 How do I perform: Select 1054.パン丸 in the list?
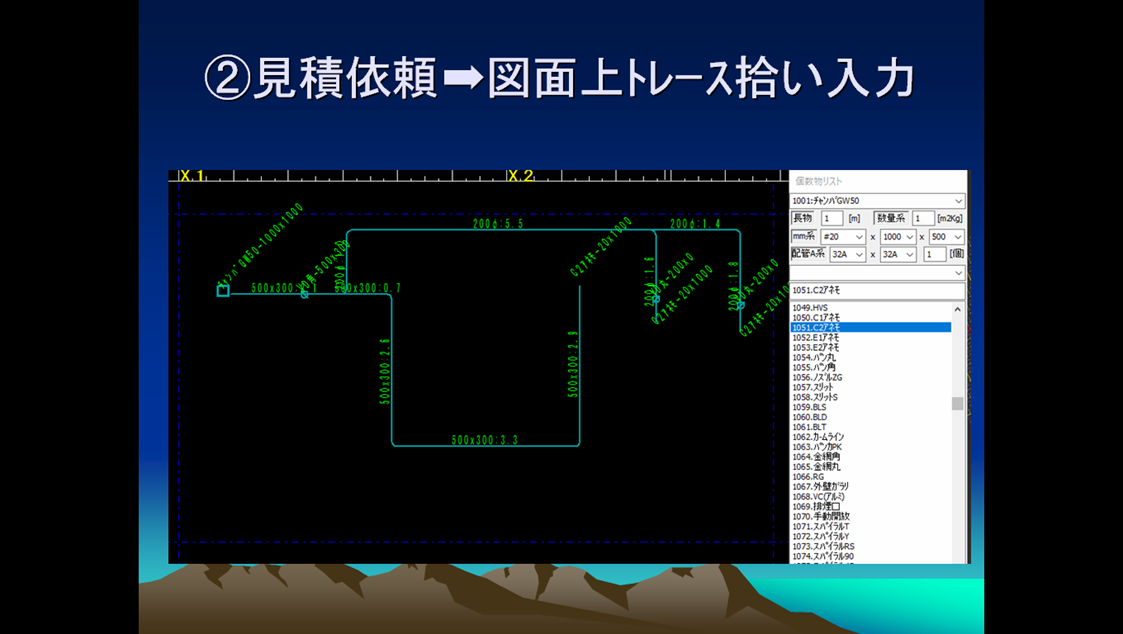[x=871, y=357]
